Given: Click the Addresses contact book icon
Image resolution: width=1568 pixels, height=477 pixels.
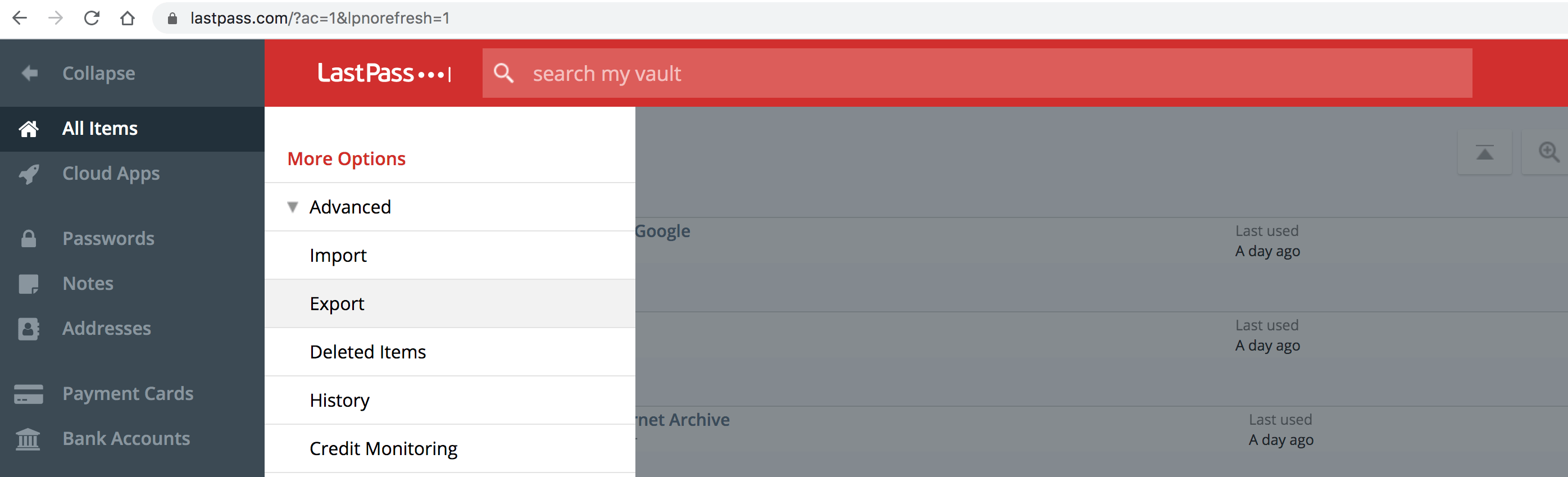Looking at the screenshot, I should (x=29, y=329).
